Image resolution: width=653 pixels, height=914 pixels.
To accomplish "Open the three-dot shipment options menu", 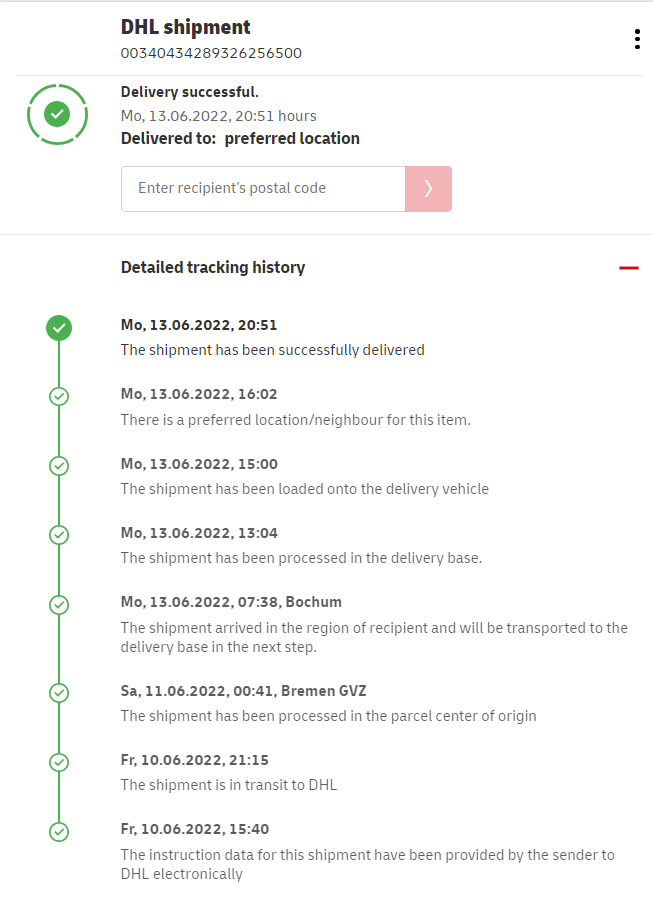I will click(x=637, y=39).
